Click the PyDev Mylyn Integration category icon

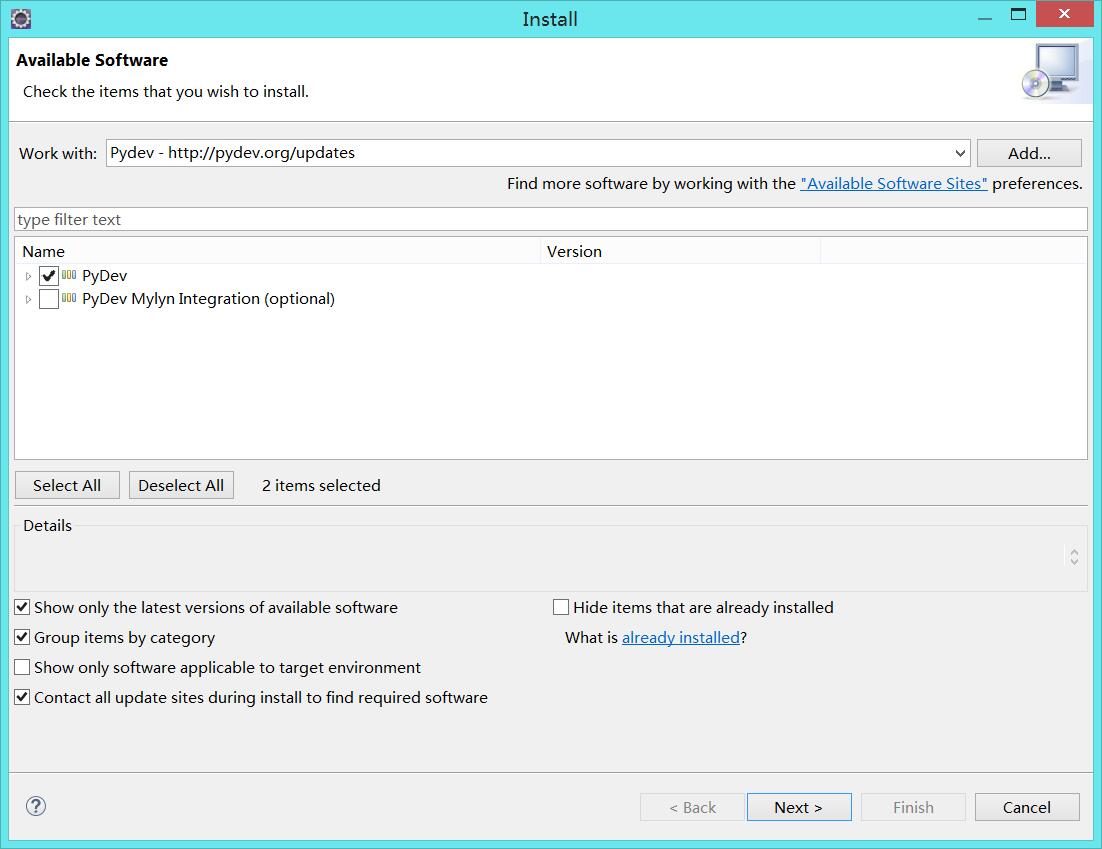(69, 298)
